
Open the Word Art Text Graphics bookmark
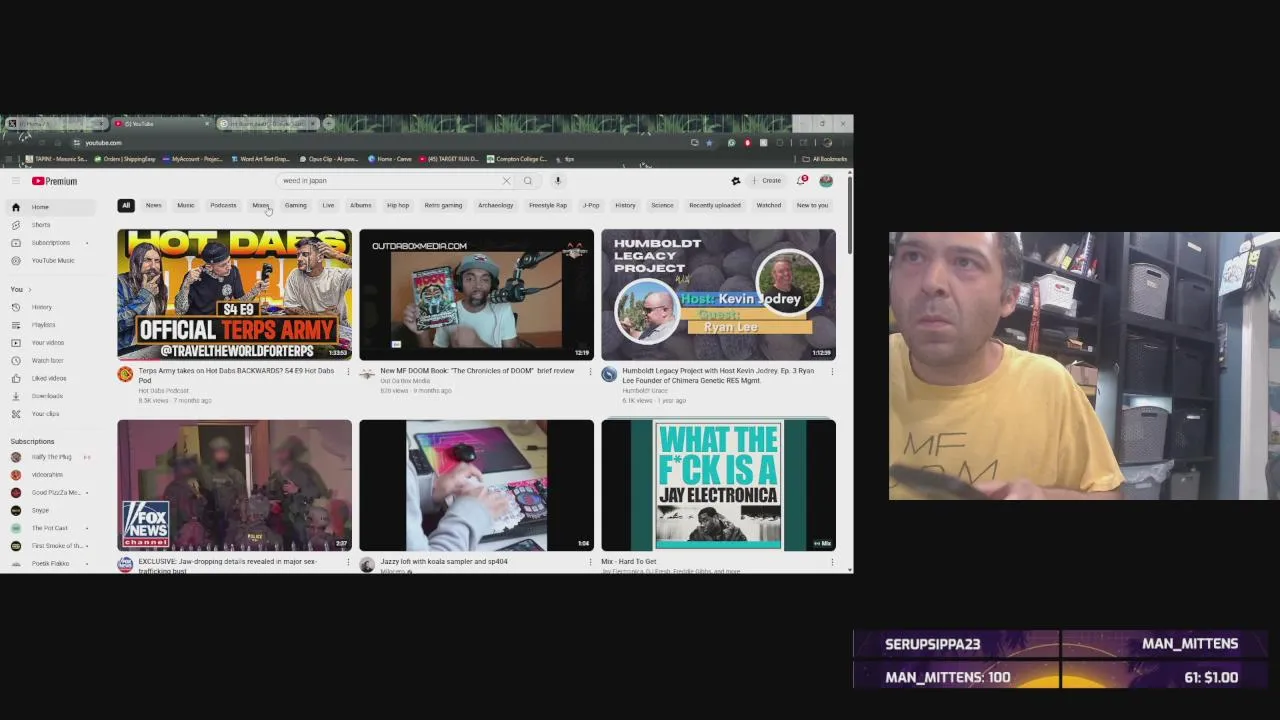click(260, 159)
